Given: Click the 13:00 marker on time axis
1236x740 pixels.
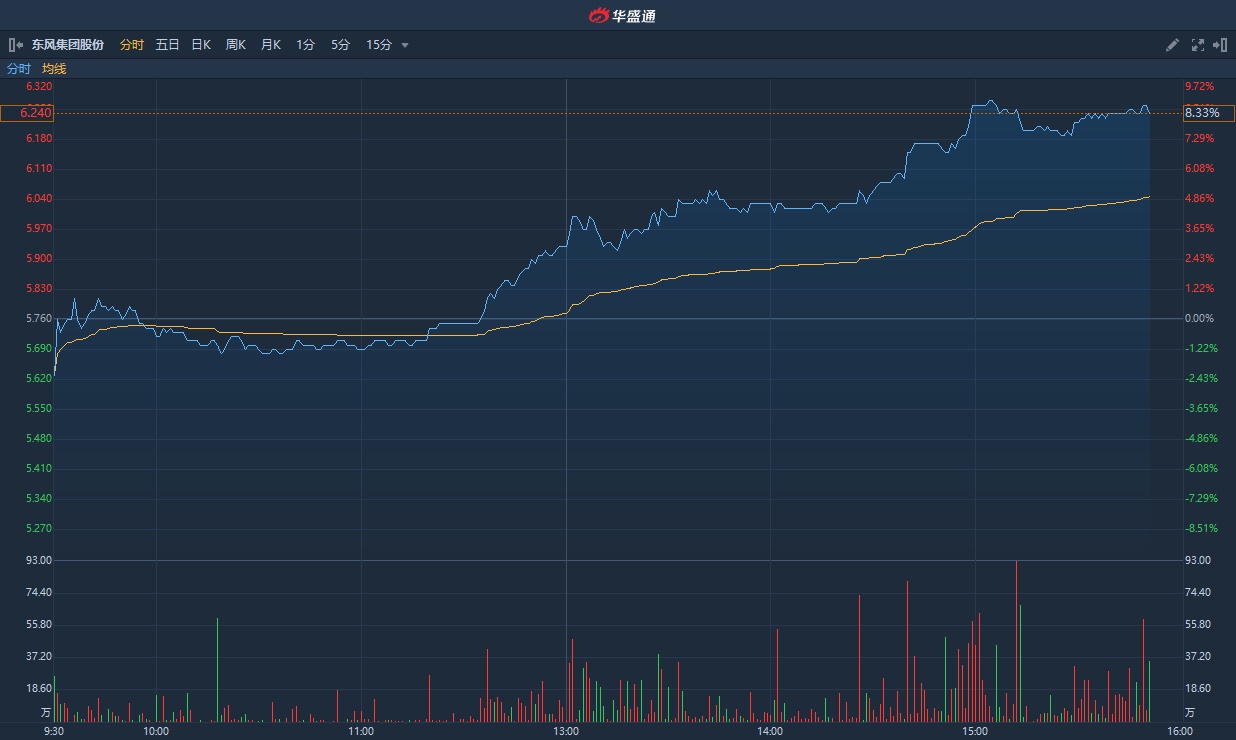Looking at the screenshot, I should (566, 731).
